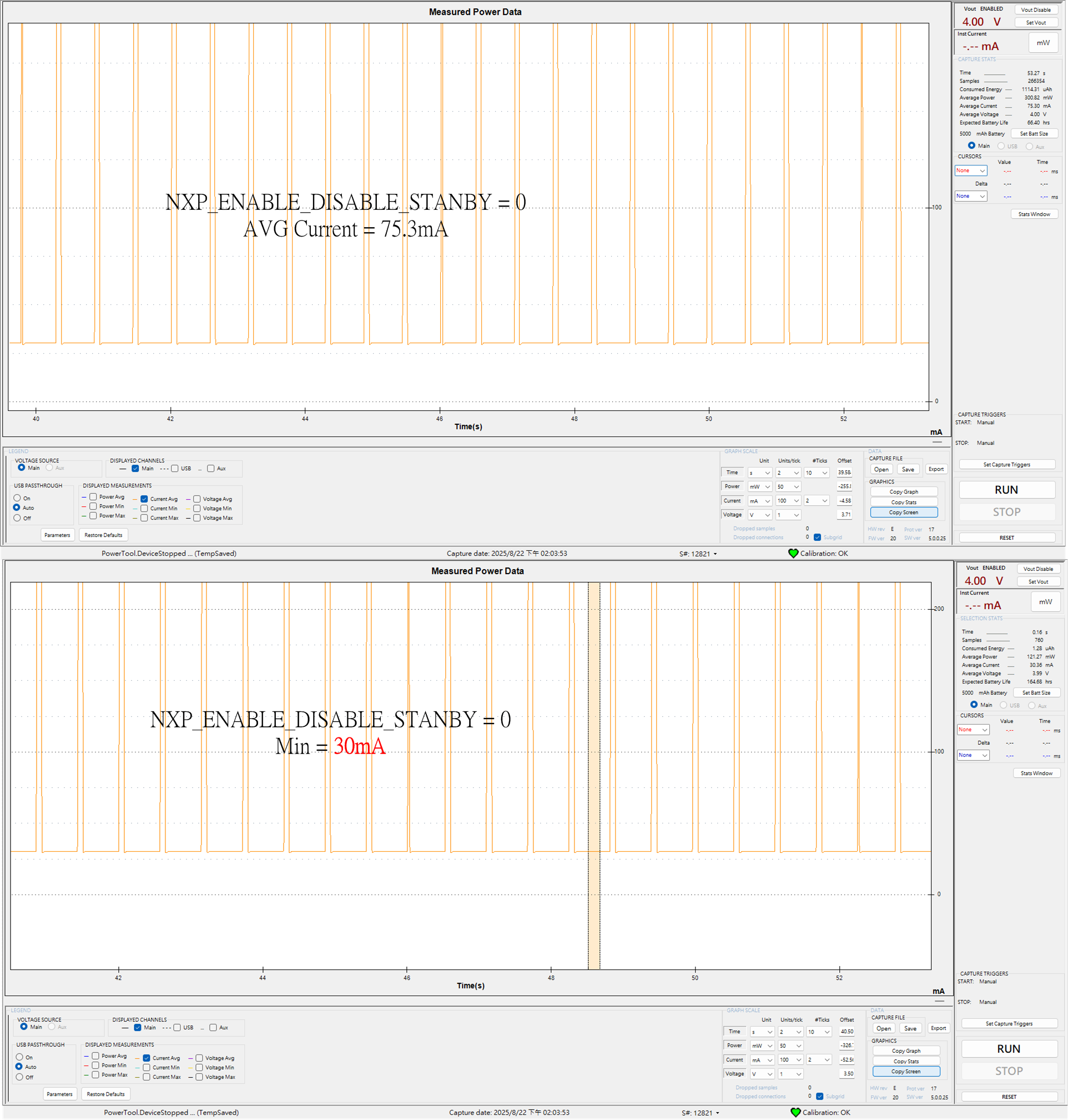Click the mA legend dash under the upper graph
The width and height of the screenshot is (1068, 1120).
coord(937,442)
